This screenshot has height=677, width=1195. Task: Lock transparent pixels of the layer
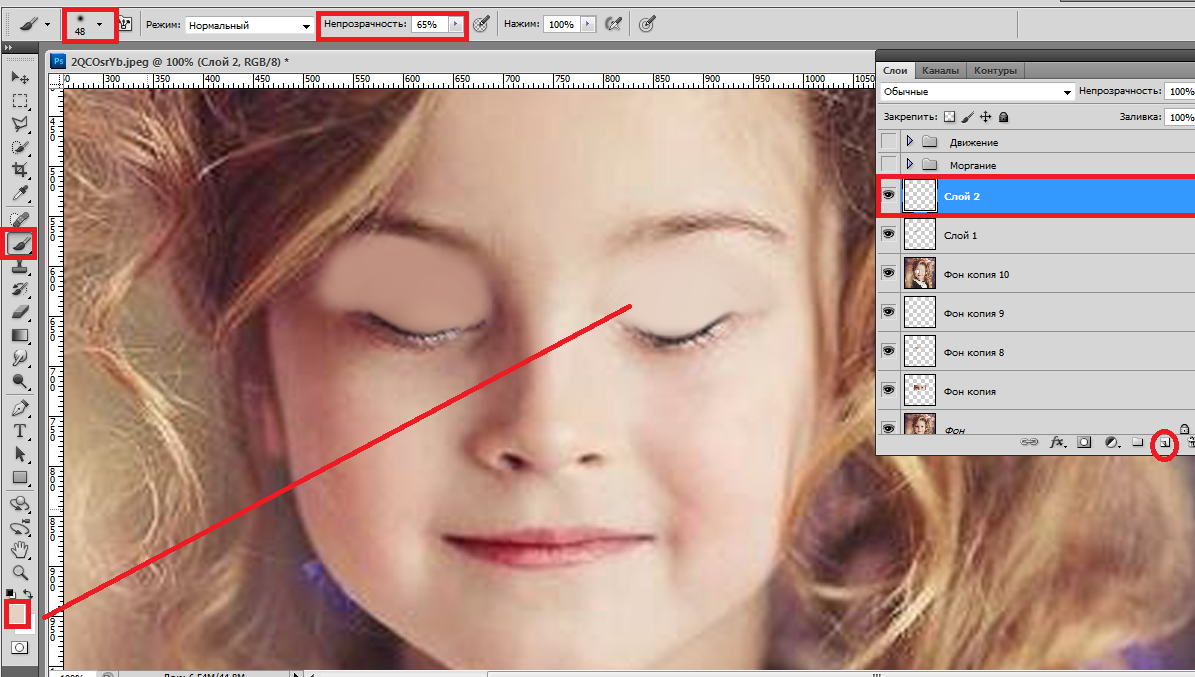[950, 117]
